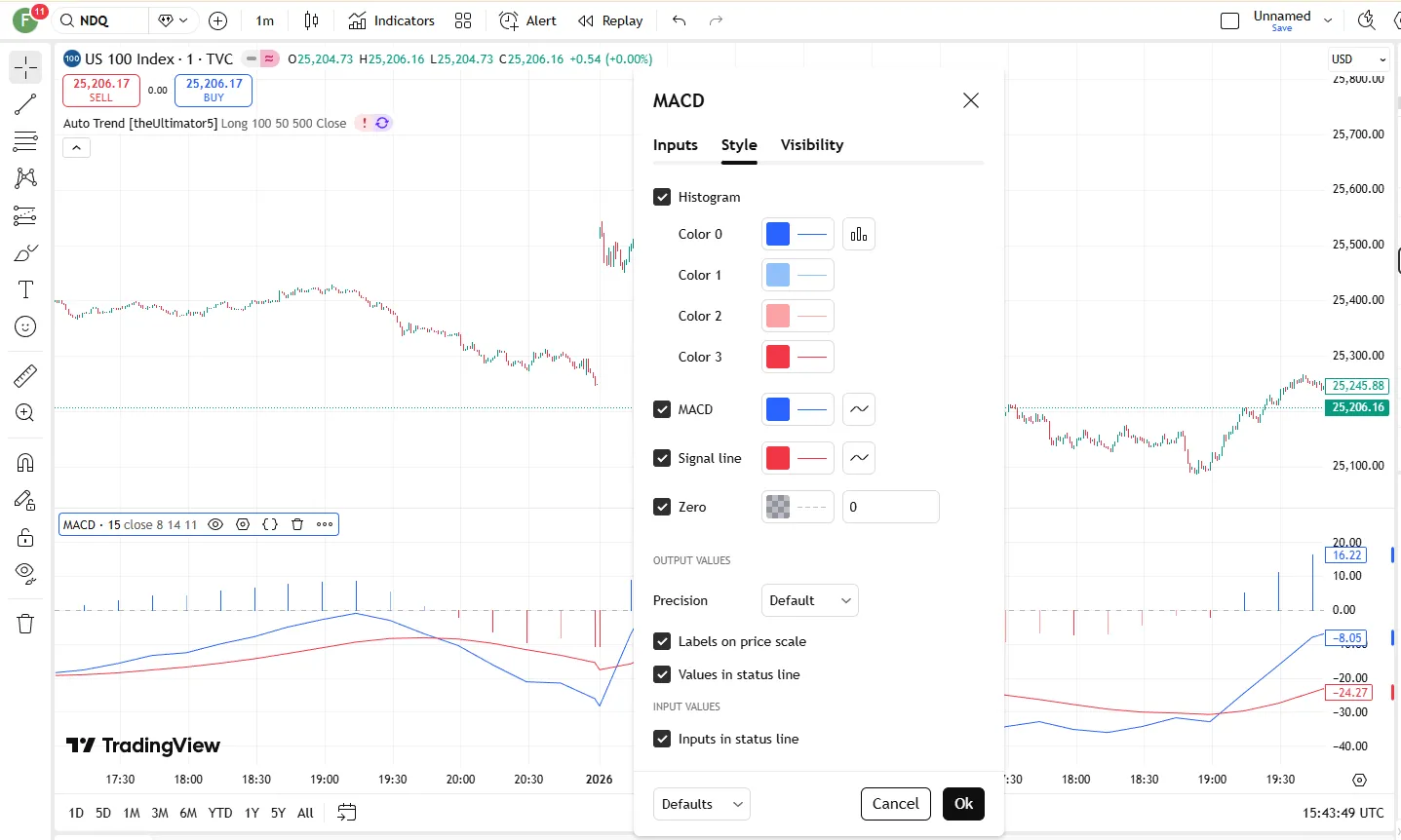The width and height of the screenshot is (1401, 840).
Task: Open the Color 3 red swatch
Action: click(778, 357)
